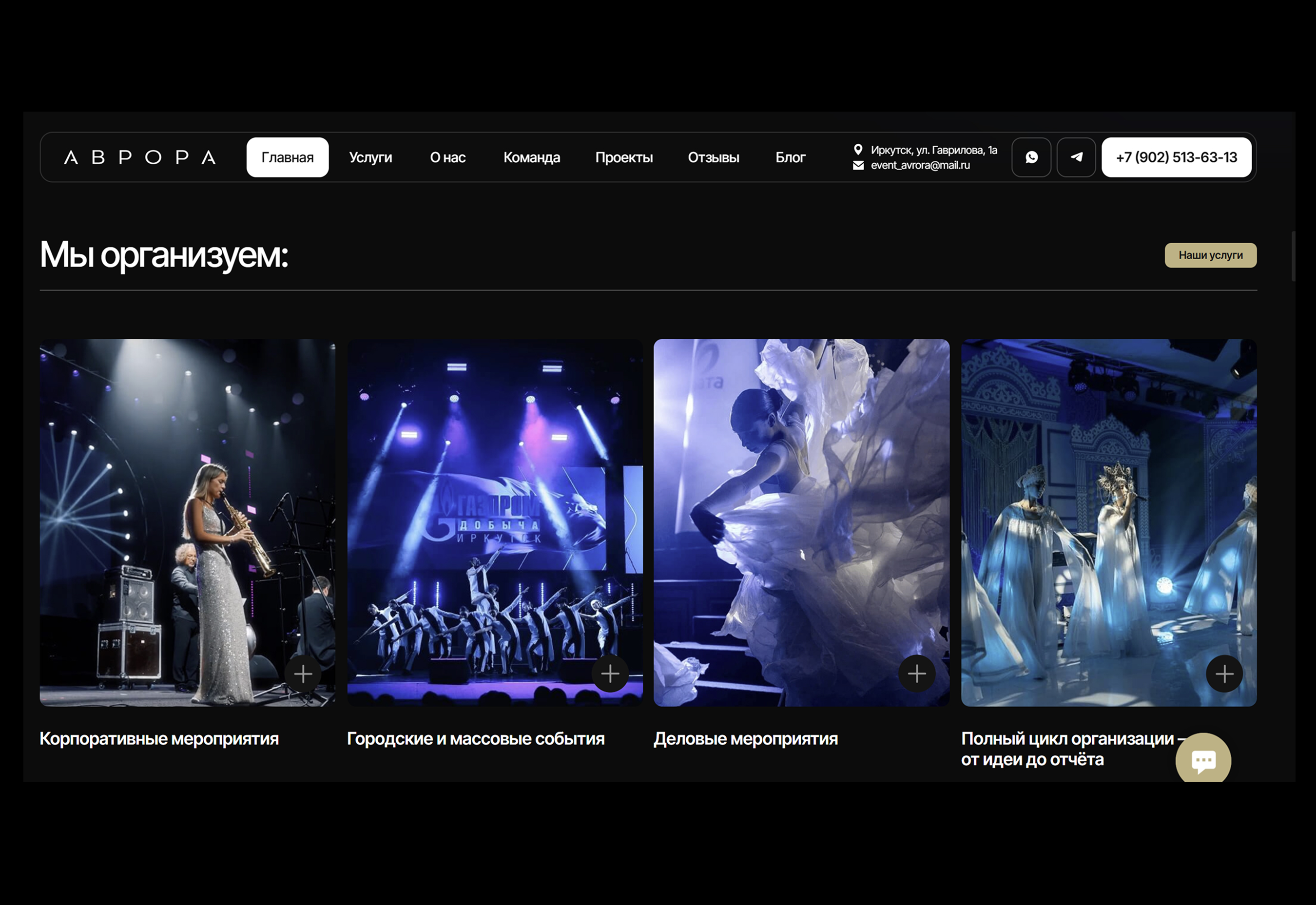The width and height of the screenshot is (1316, 905).
Task: Click the location pin icon
Action: coord(858,149)
